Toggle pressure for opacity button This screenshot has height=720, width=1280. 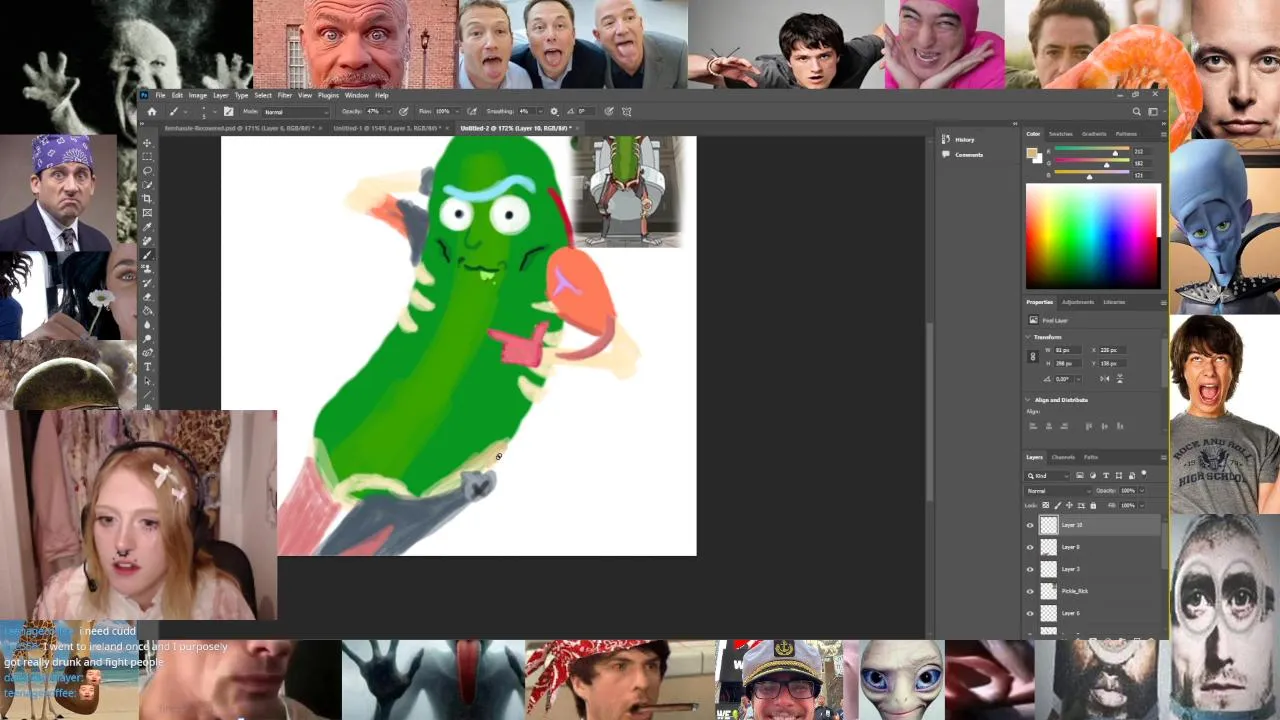[x=404, y=111]
